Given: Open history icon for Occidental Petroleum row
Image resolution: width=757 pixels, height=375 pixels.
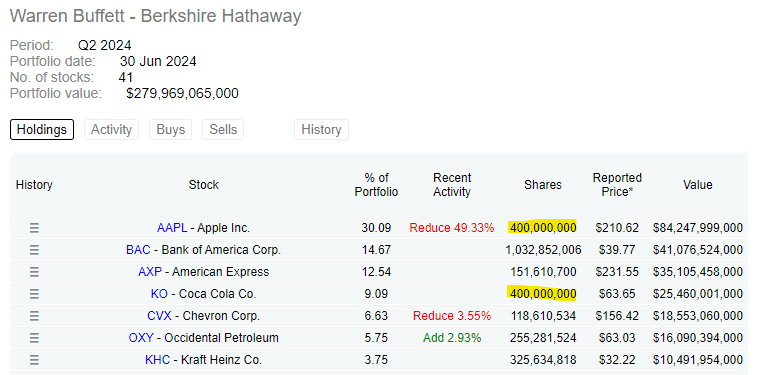Looking at the screenshot, I should click(x=34, y=338).
